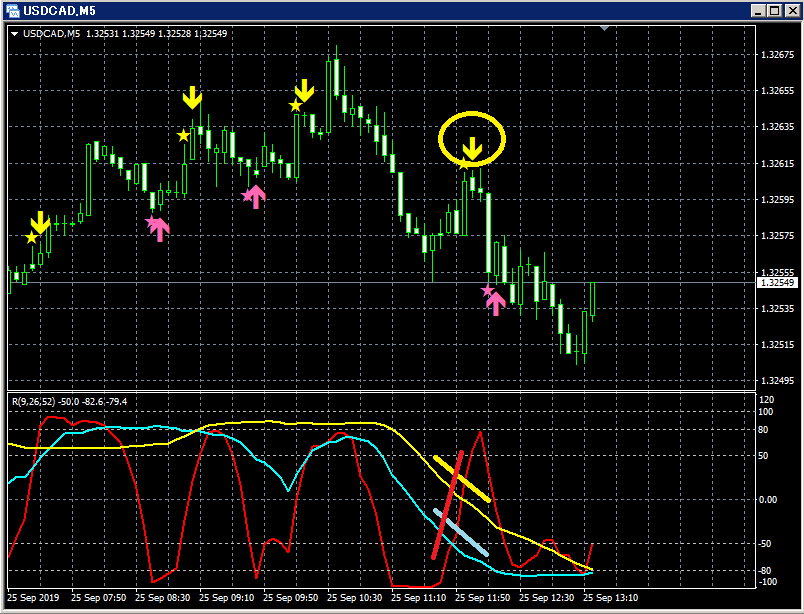
Task: Click price scale value 1.32575
Action: click(777, 236)
